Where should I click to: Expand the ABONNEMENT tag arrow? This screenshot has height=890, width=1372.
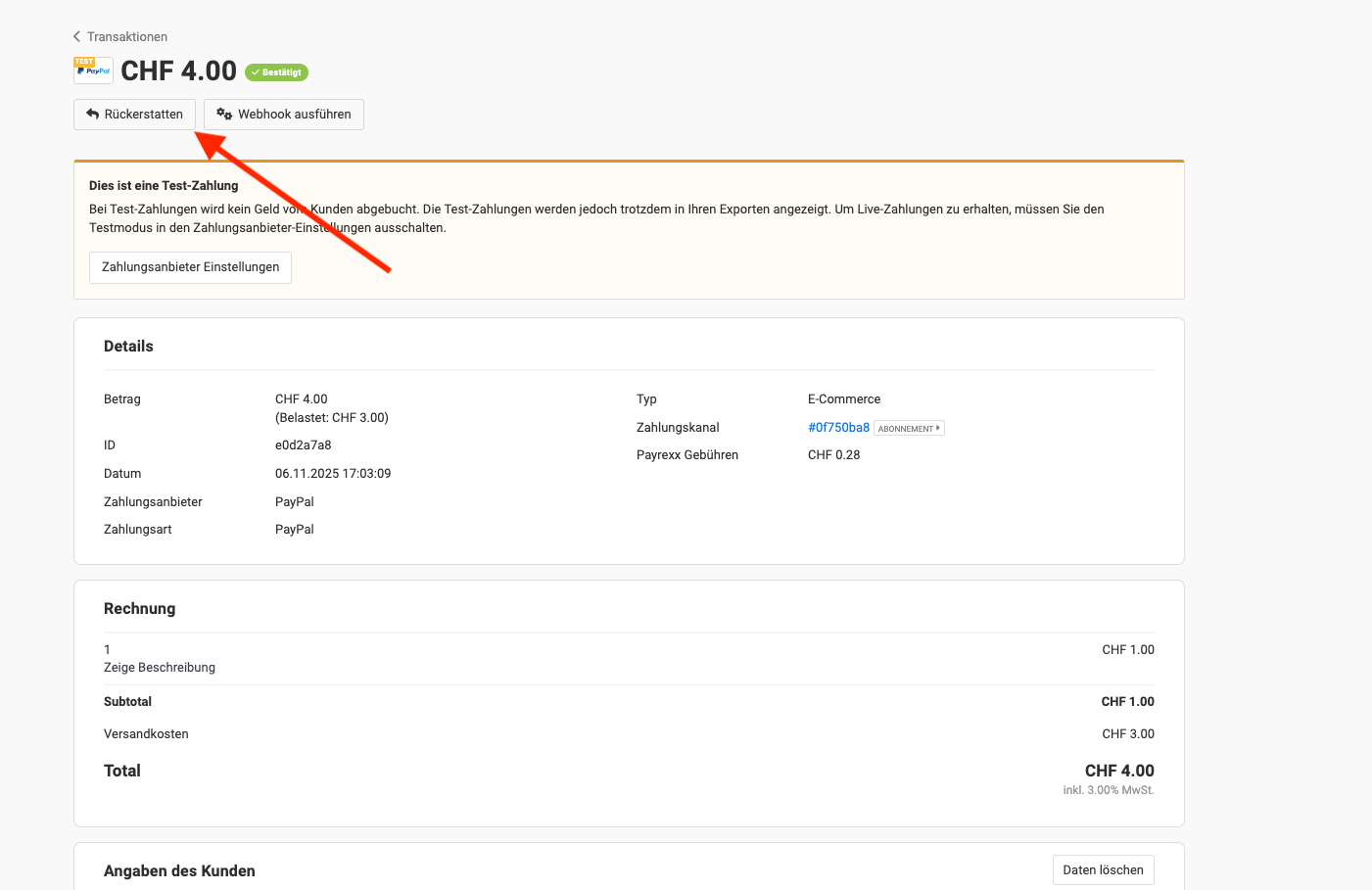(x=937, y=428)
